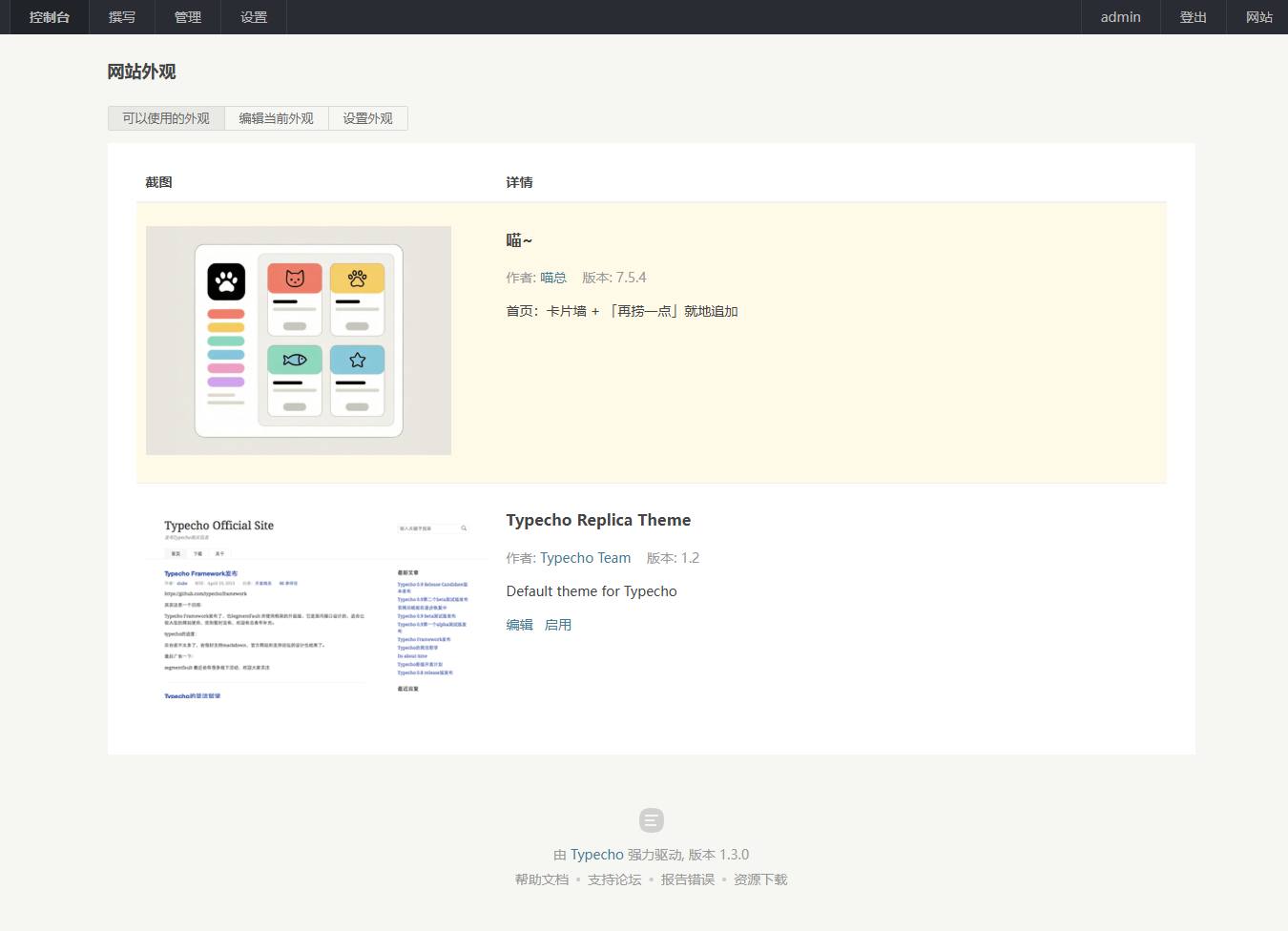Click 启用 to activate Typecho Replica Theme

click(558, 625)
